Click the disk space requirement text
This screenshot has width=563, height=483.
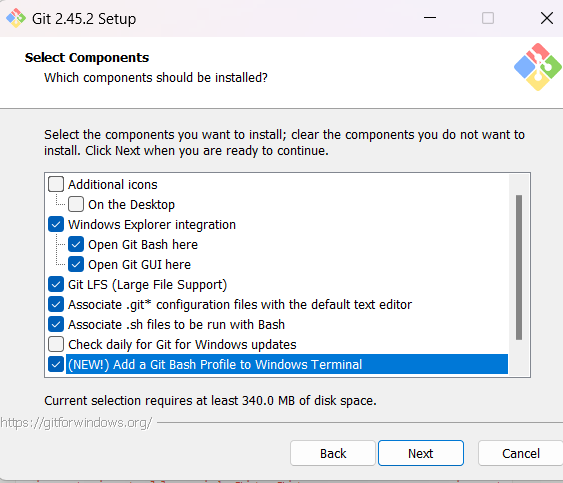click(210, 400)
